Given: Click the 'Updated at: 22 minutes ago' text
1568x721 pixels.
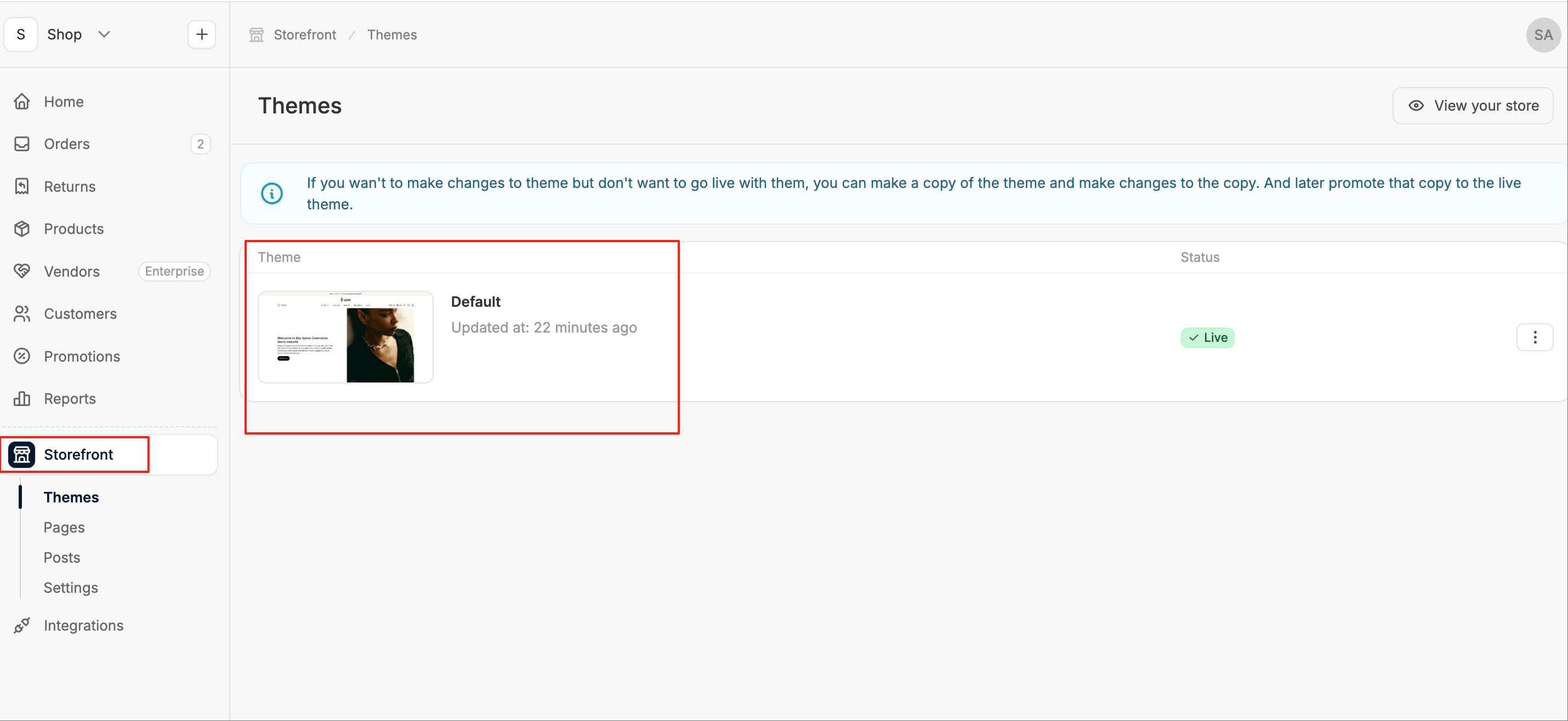Looking at the screenshot, I should [x=543, y=328].
